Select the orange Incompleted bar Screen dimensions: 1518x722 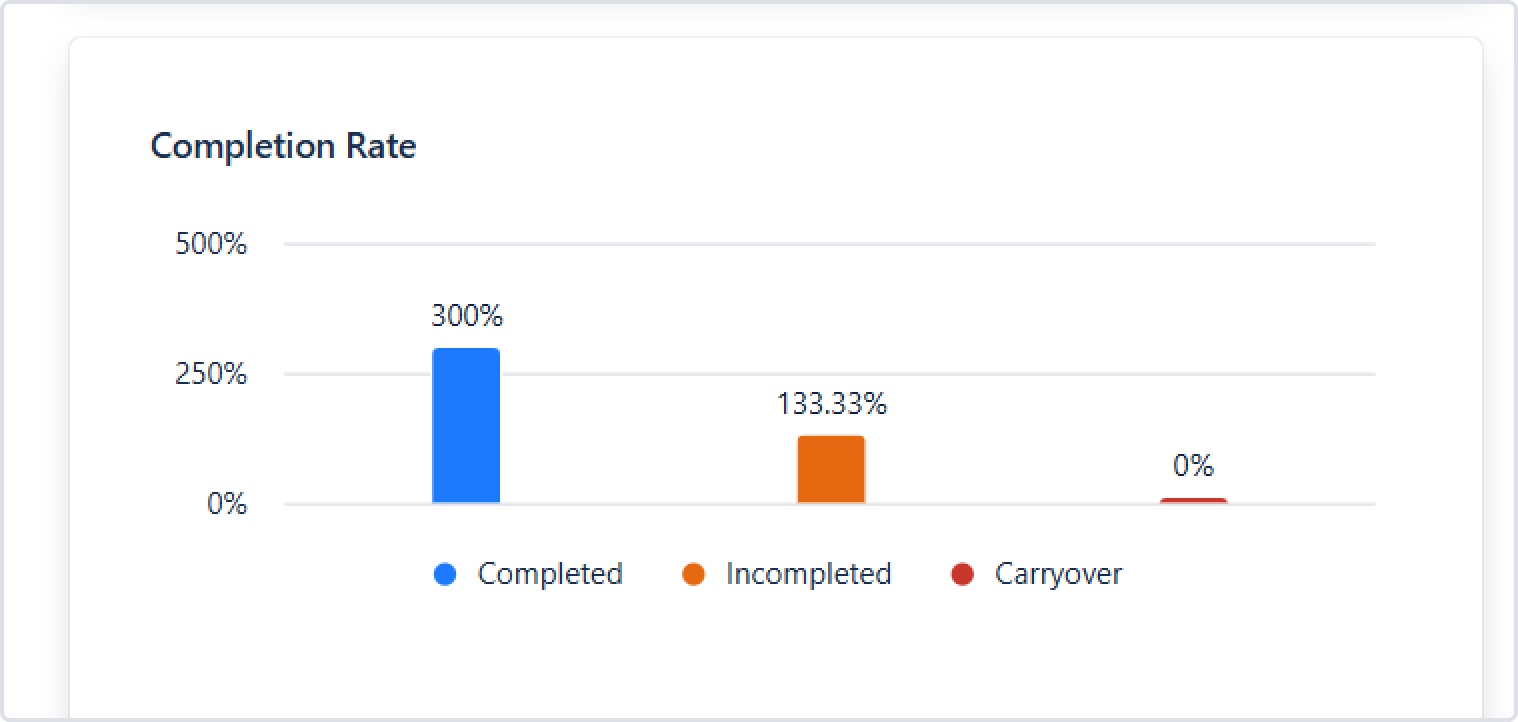831,470
